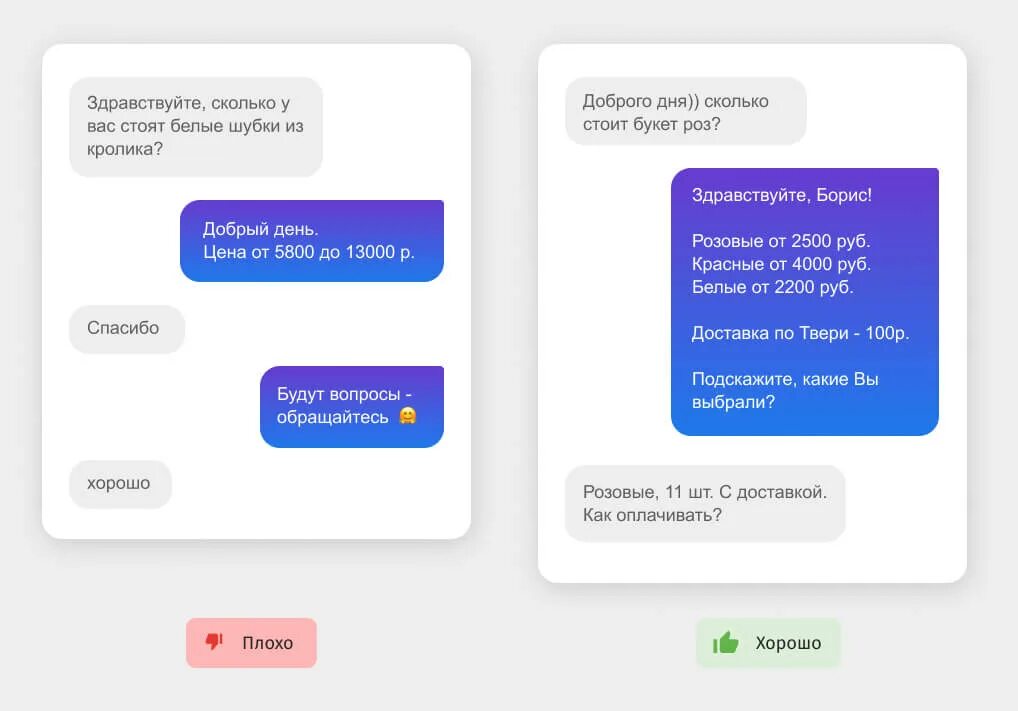
Task: Select the 'Белые от 2200 руб.' line
Action: coord(773,287)
